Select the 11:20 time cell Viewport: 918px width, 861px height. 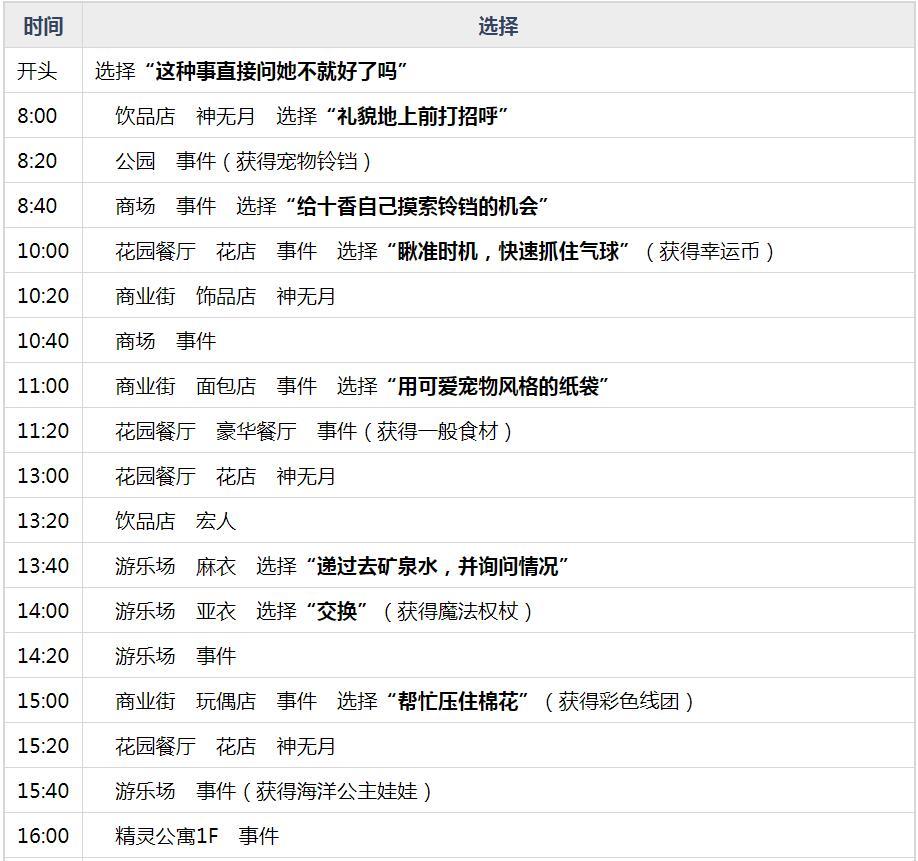pyautogui.click(x=43, y=431)
